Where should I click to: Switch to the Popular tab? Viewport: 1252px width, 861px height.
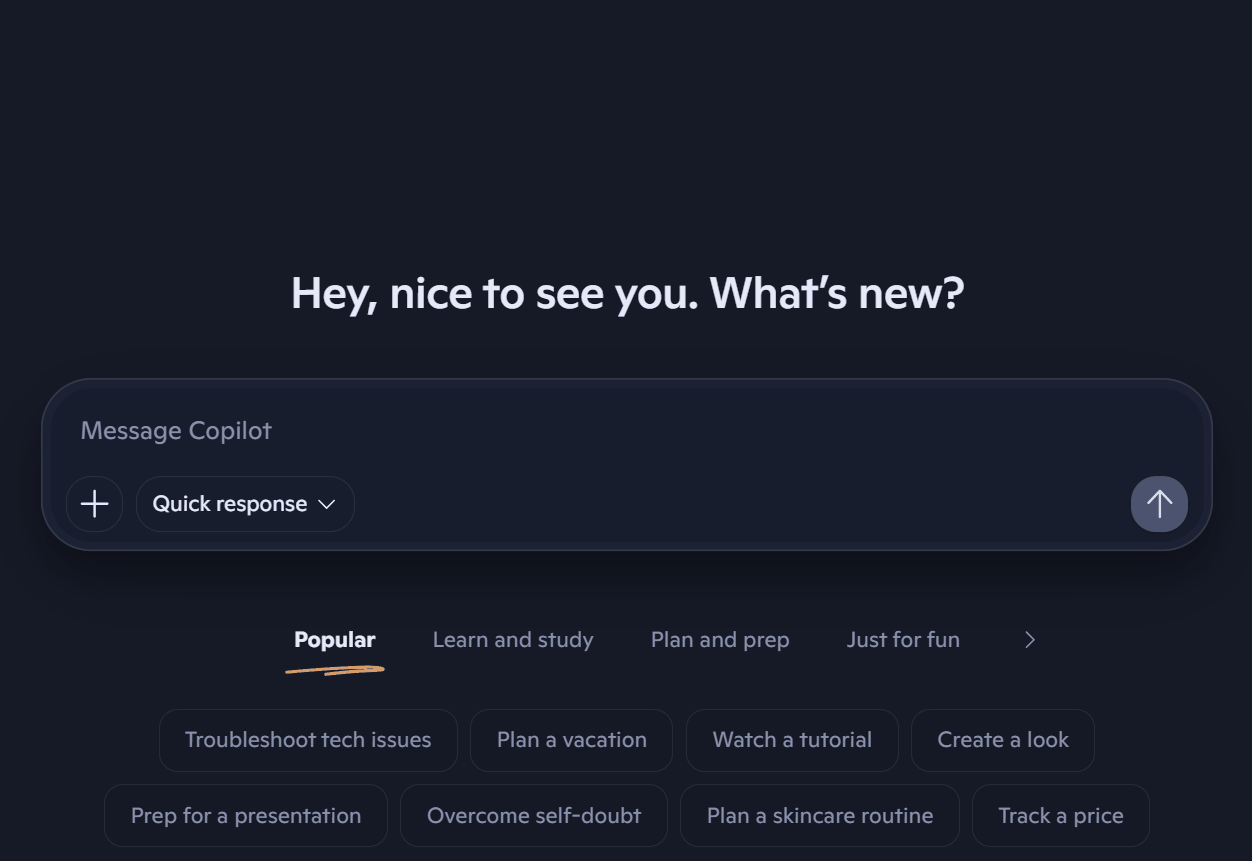pos(335,640)
